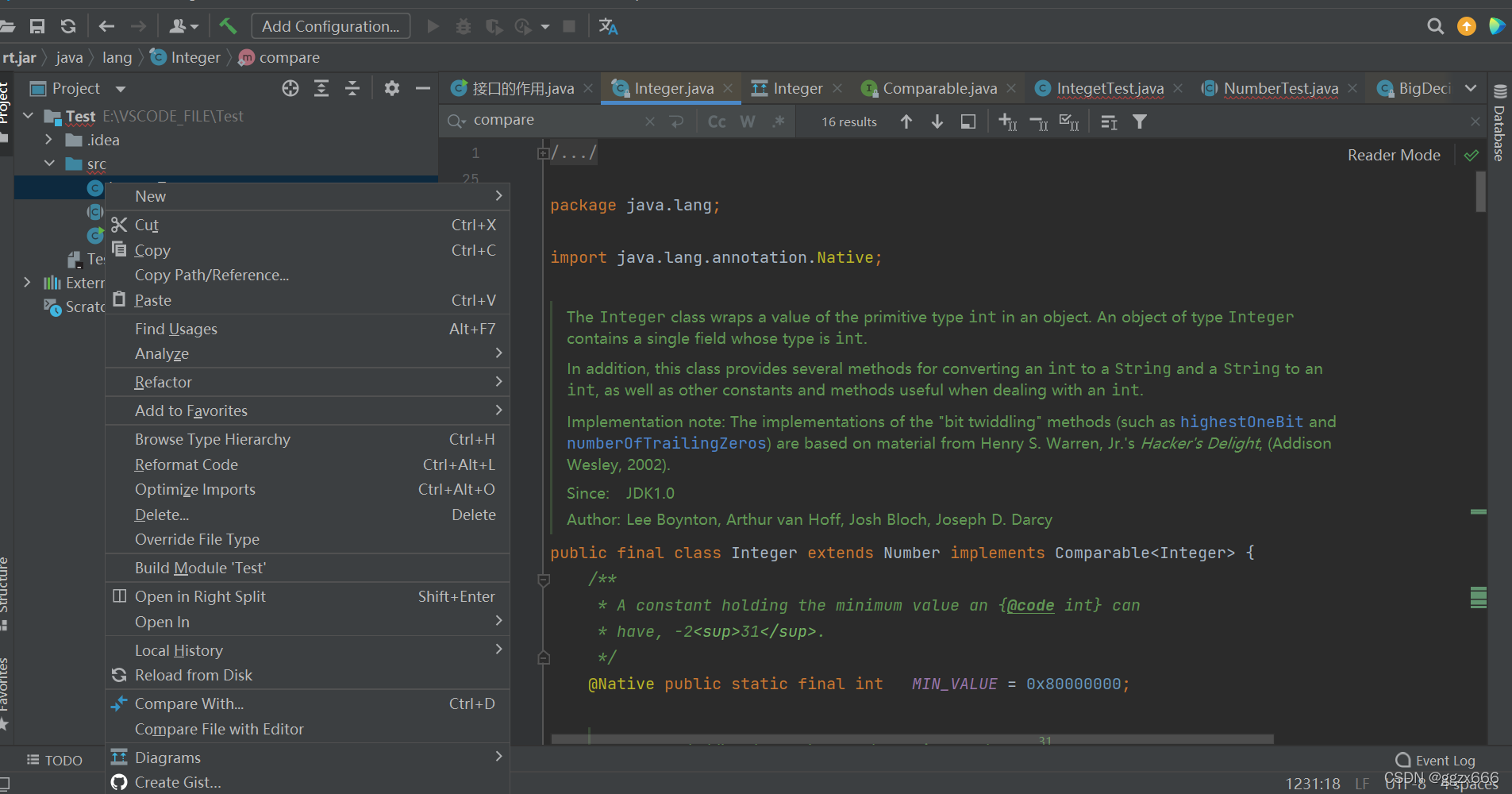Expand the .idea folder

pyautogui.click(x=48, y=140)
